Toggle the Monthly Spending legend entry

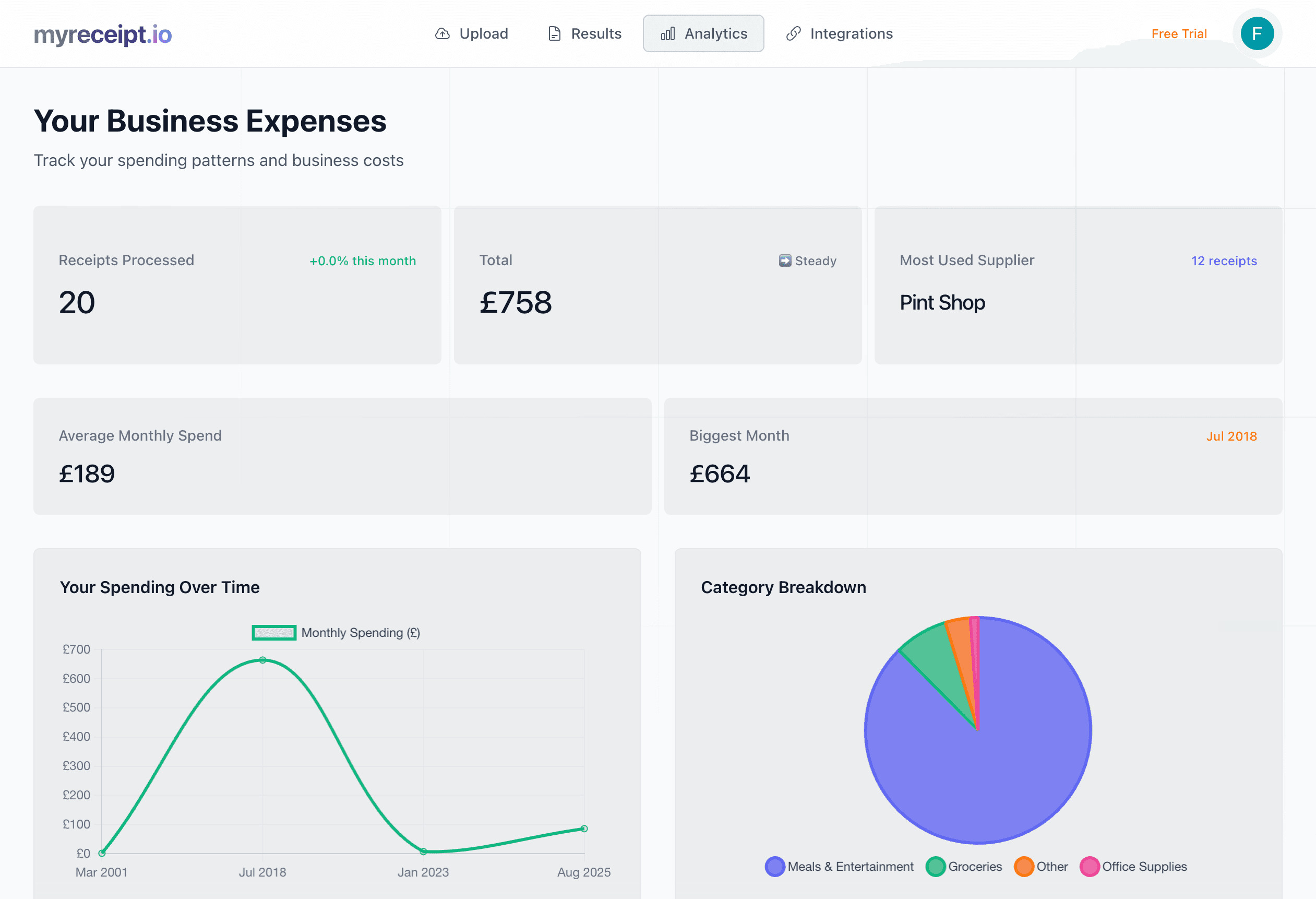click(x=337, y=633)
